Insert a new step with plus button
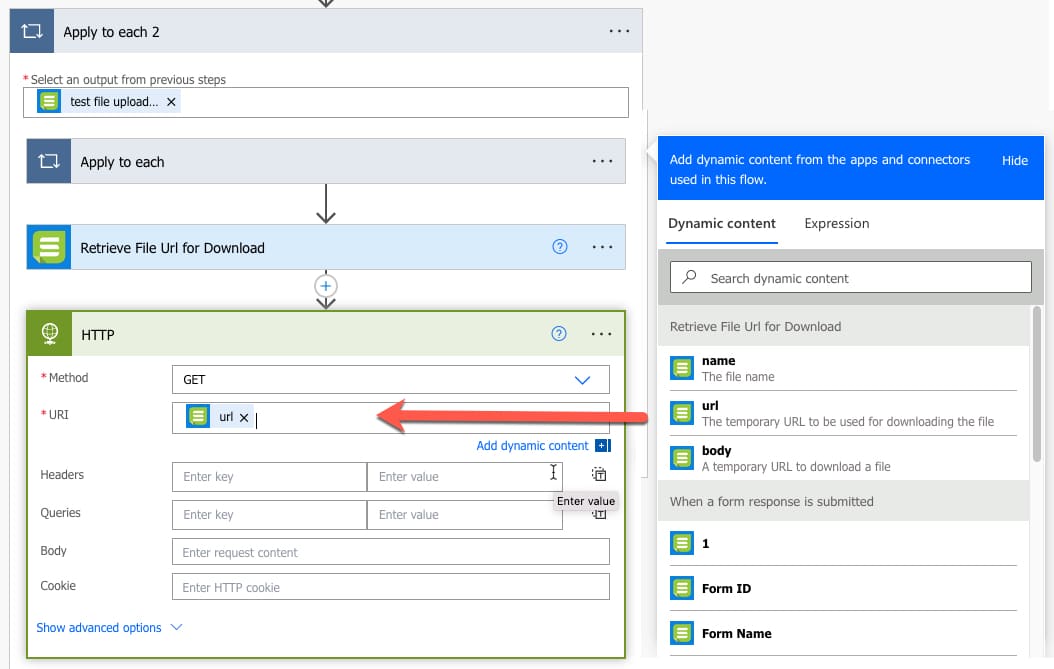Screen dimensions: 1054x669 pos(325,286)
